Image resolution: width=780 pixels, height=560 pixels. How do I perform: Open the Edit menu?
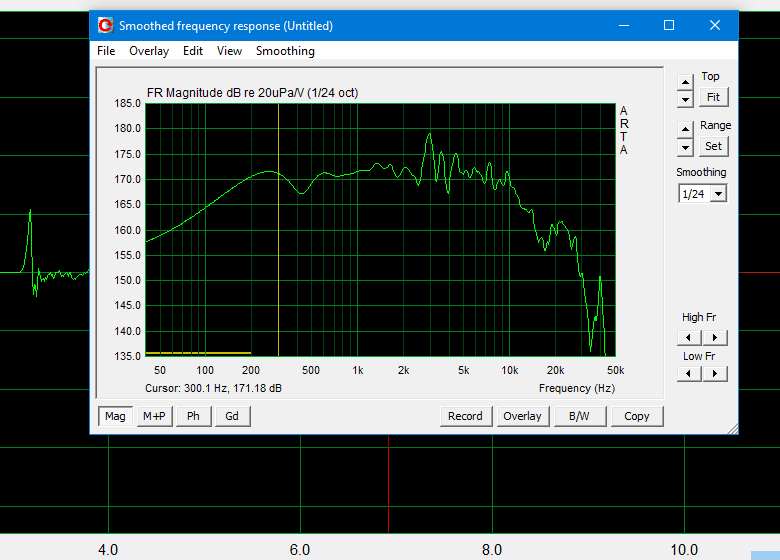193,51
